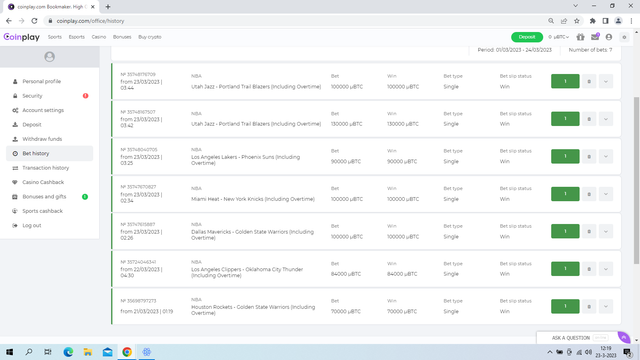Image resolution: width=640 pixels, height=360 pixels.
Task: Open the Esports menu item
Action: point(76,37)
